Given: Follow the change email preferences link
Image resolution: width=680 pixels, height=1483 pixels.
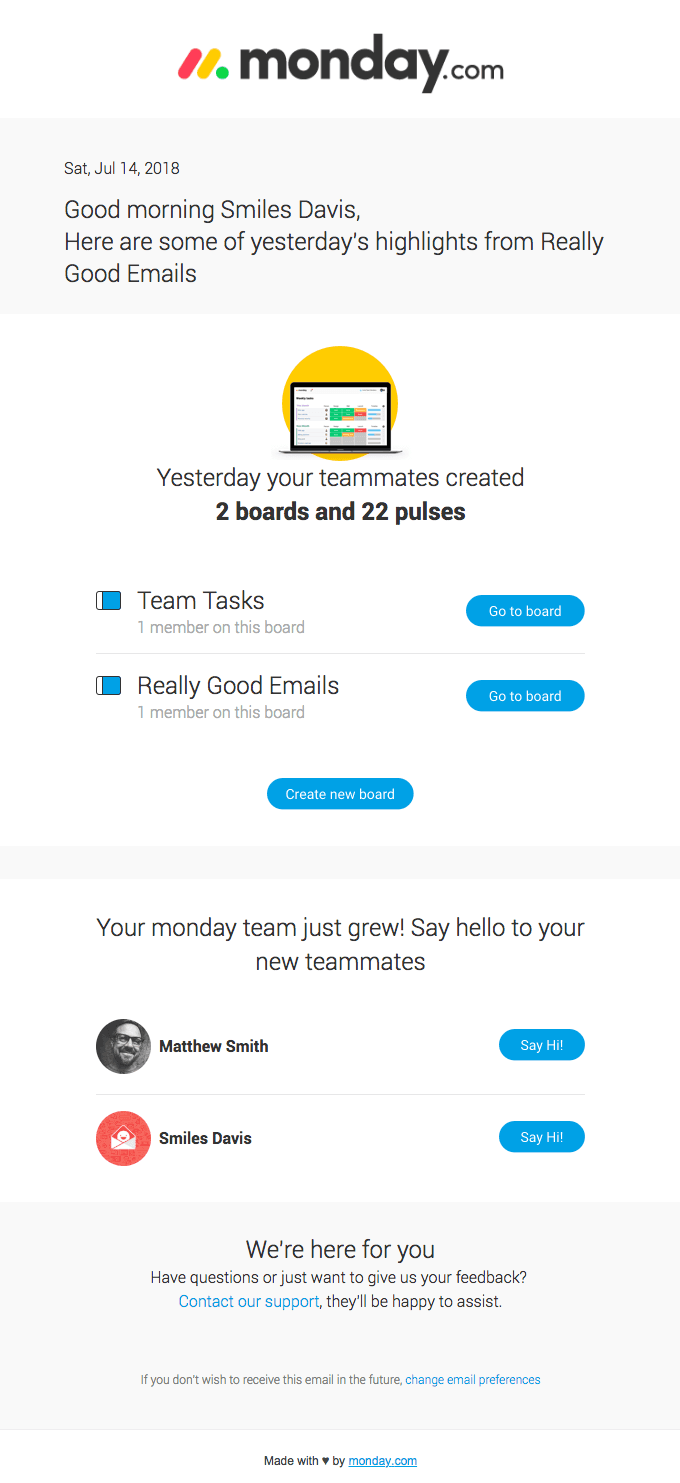Looking at the screenshot, I should tap(472, 1380).
